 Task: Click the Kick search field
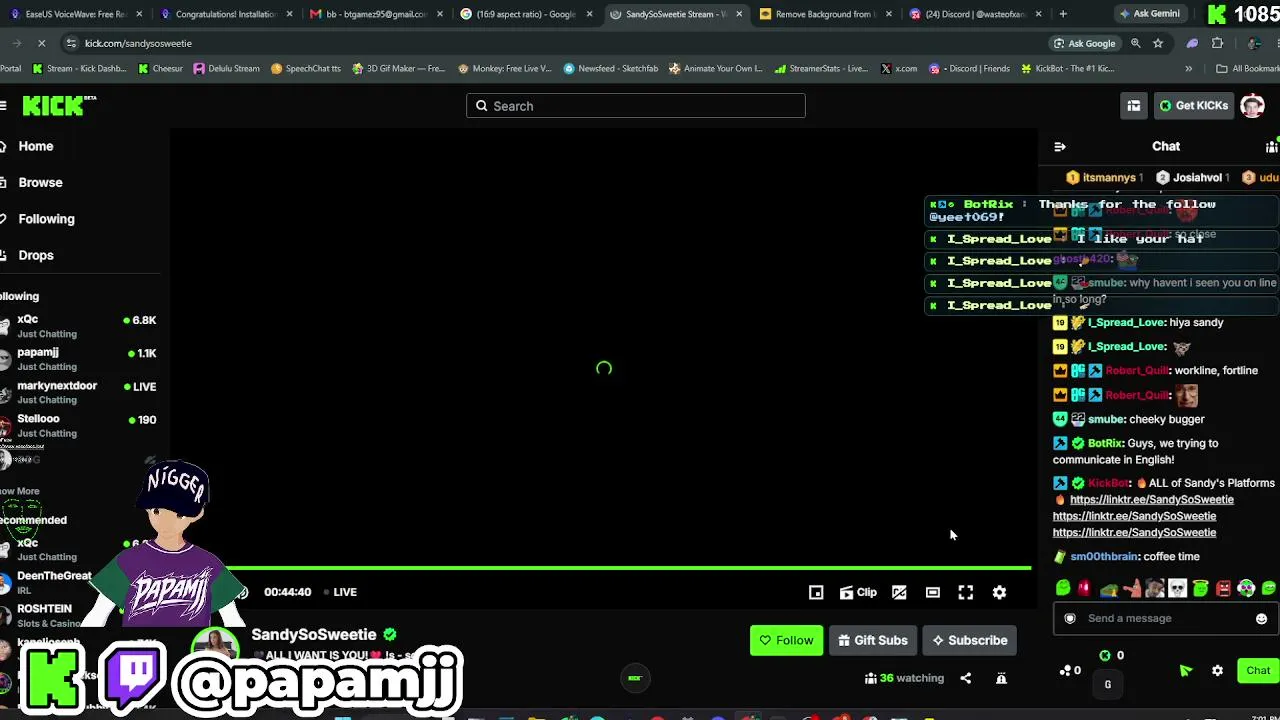click(x=636, y=106)
